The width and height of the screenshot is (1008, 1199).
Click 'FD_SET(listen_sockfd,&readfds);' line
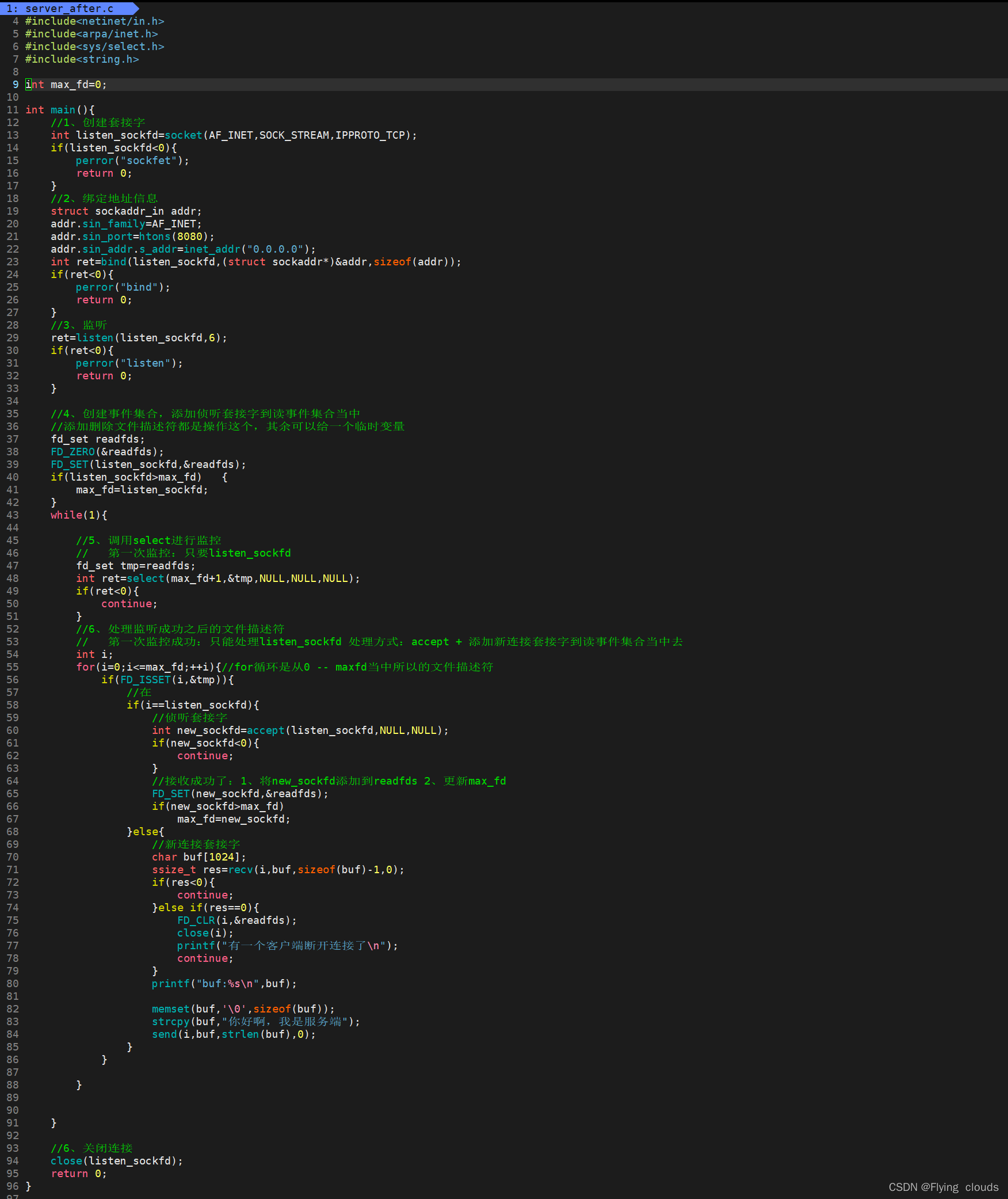pos(148,465)
